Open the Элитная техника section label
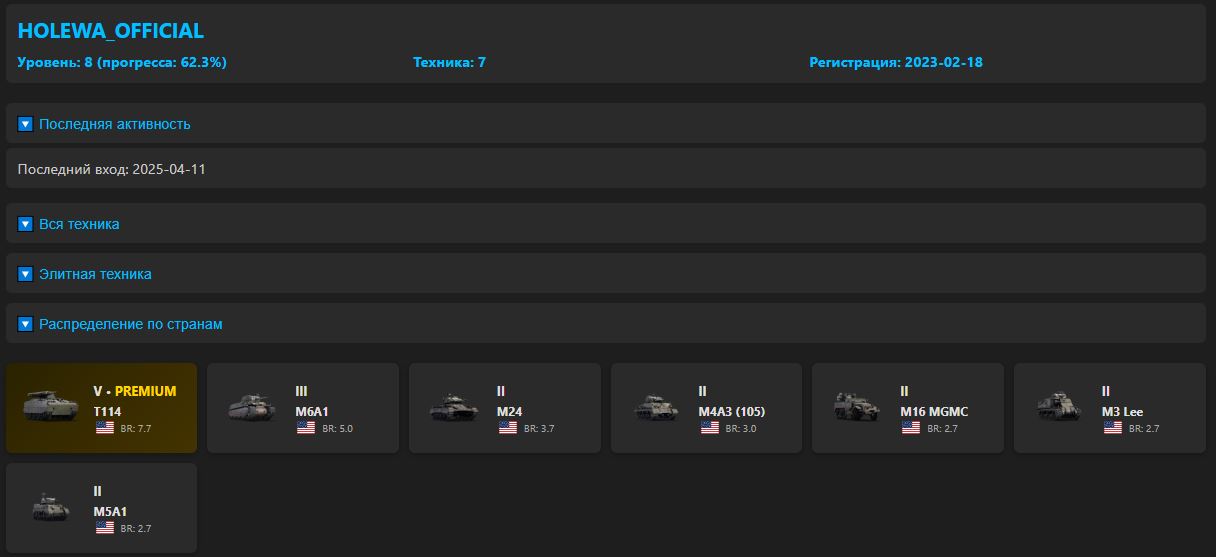Viewport: 1216px width, 557px height. click(x=95, y=274)
